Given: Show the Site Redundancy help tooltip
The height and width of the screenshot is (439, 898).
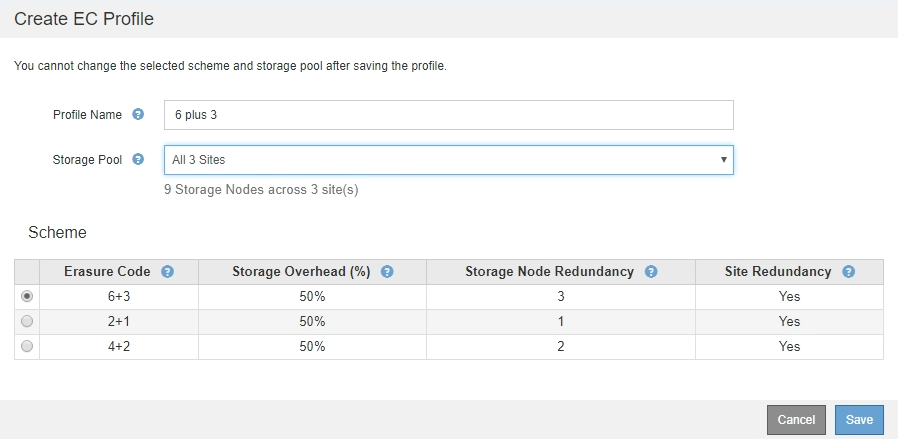Looking at the screenshot, I should pos(848,272).
